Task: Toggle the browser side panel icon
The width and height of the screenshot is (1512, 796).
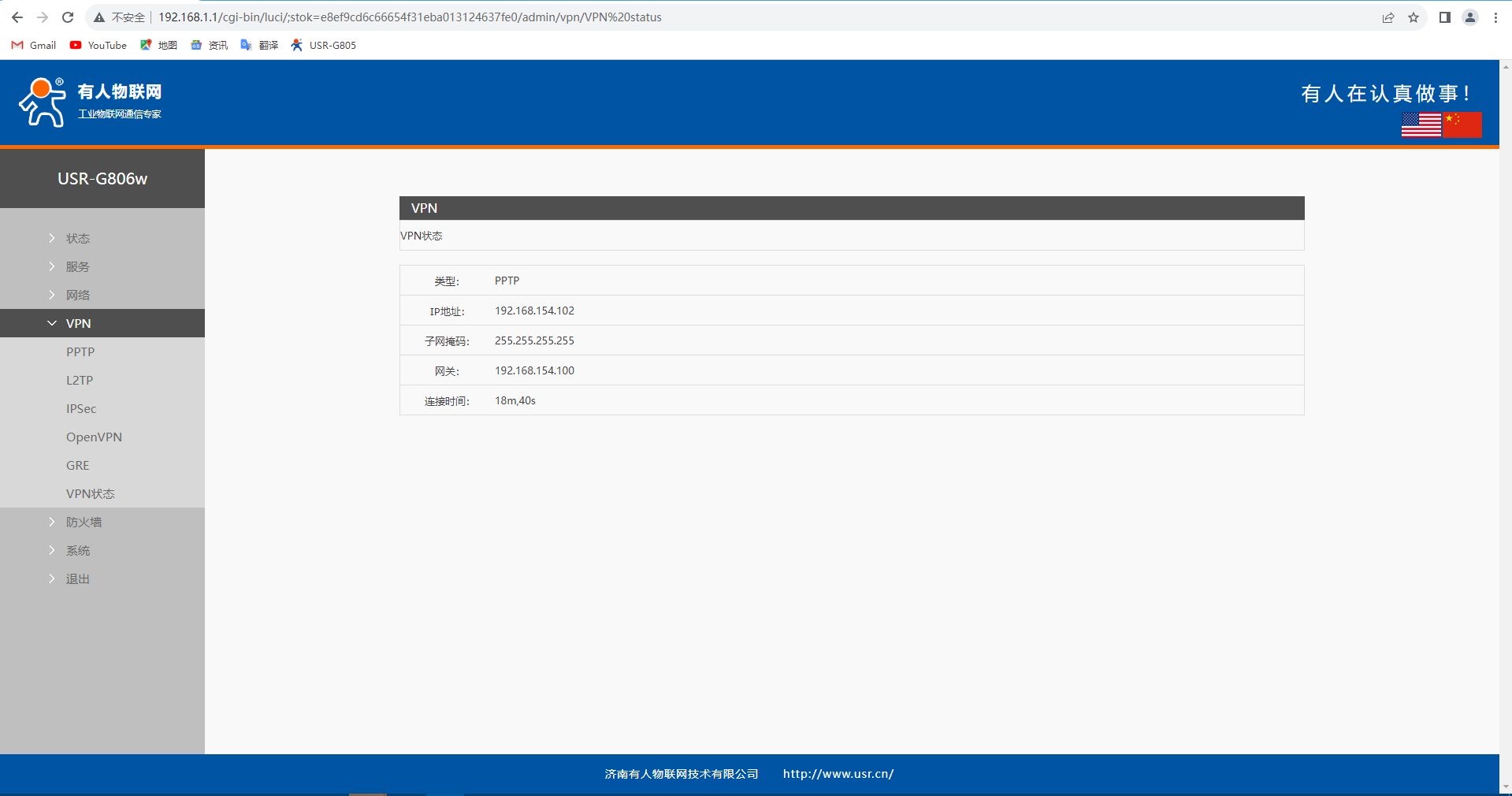Action: tap(1444, 17)
